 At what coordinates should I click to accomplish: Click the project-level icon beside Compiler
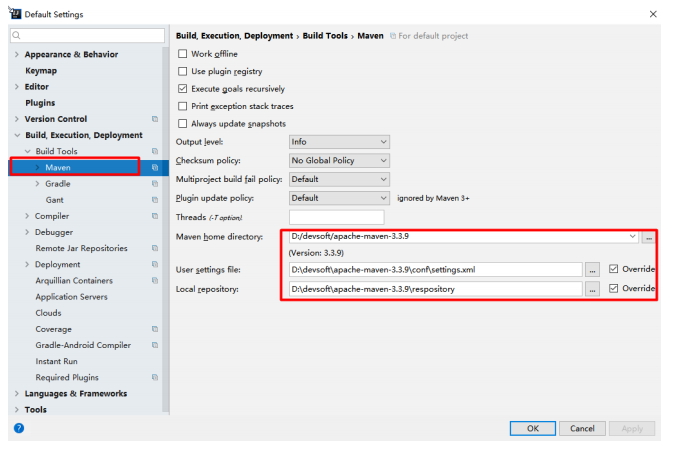pos(155,216)
